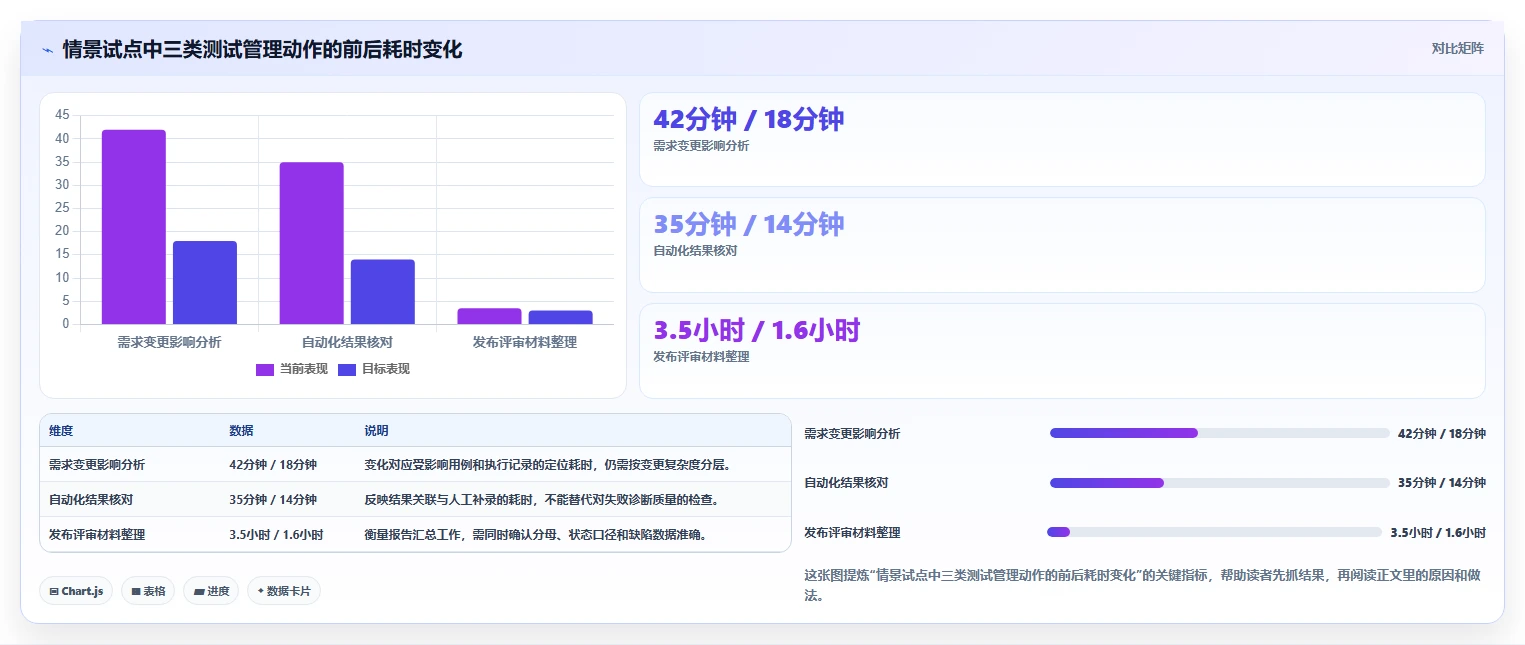Click the panel title 情景试点中三类测试管理动作的前后耗时变化
The image size is (1525, 645).
click(263, 49)
